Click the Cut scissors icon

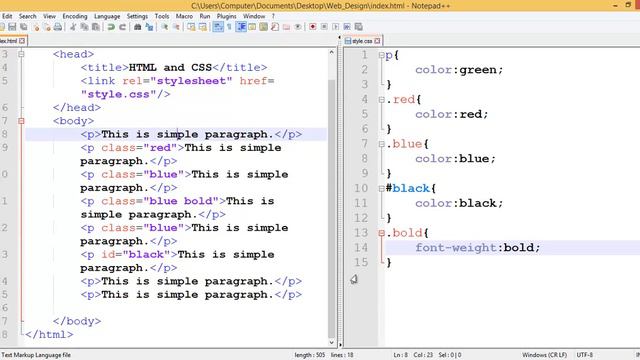click(x=73, y=27)
